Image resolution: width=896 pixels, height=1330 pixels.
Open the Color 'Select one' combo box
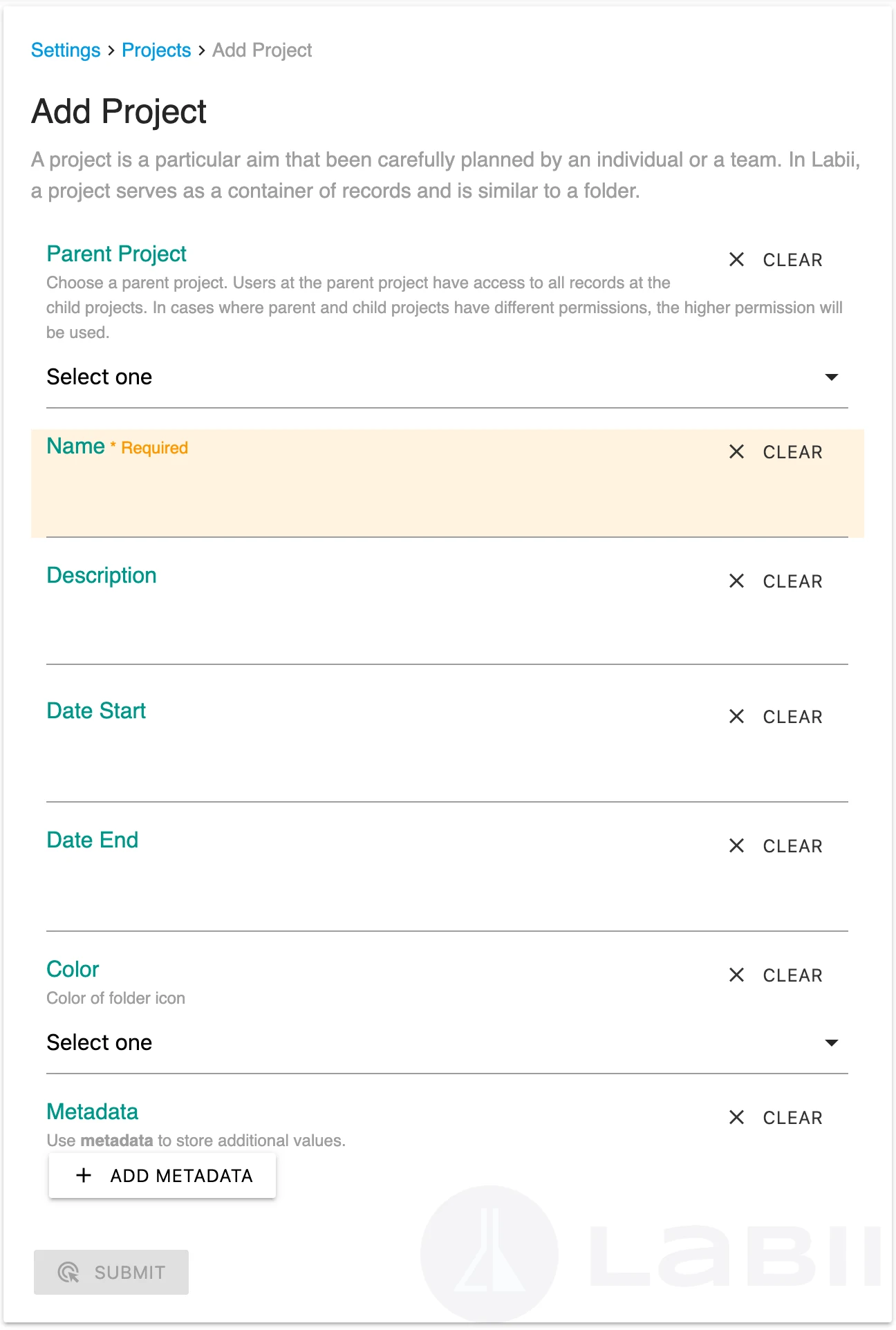(447, 1043)
